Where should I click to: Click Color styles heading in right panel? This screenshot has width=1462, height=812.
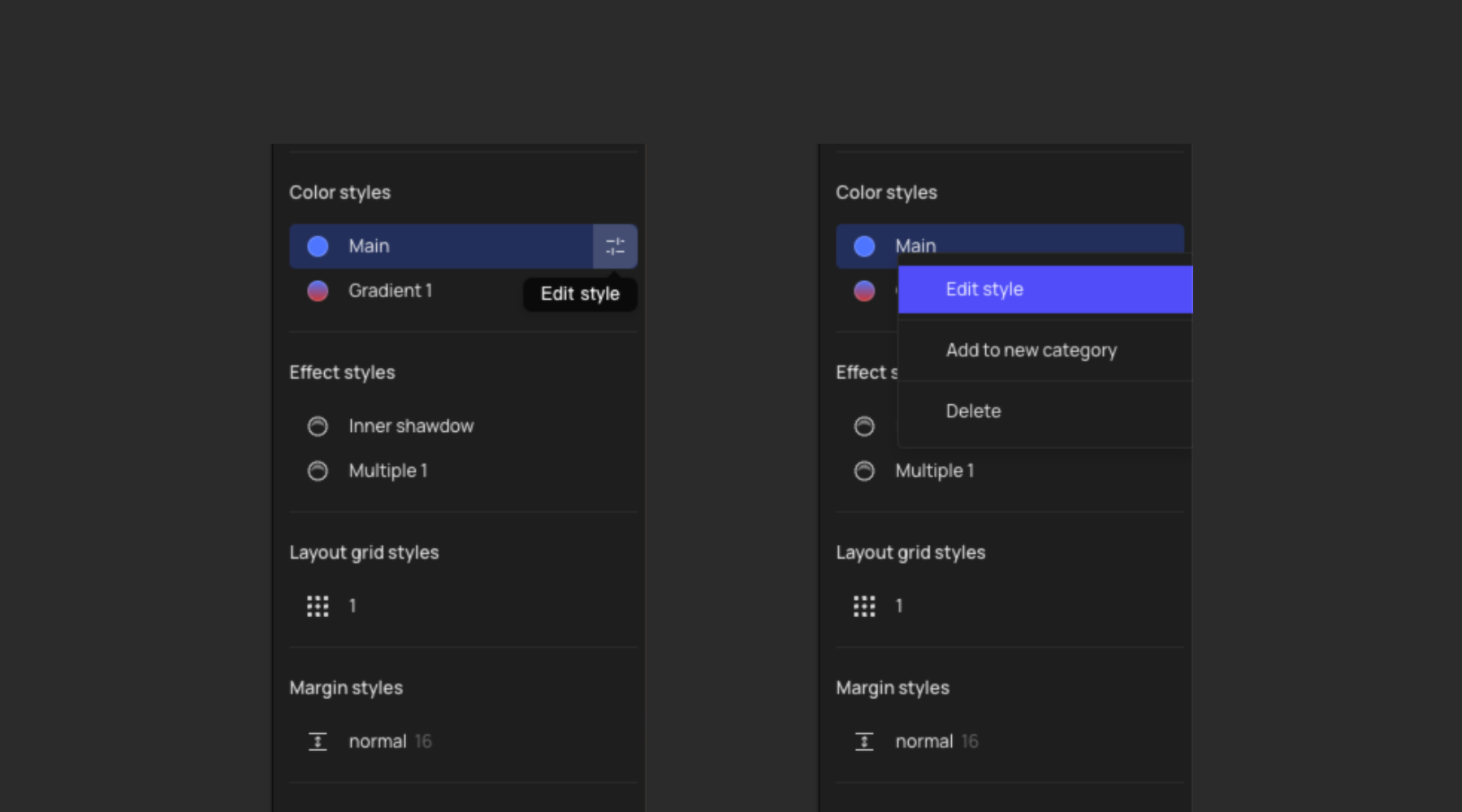(x=886, y=192)
